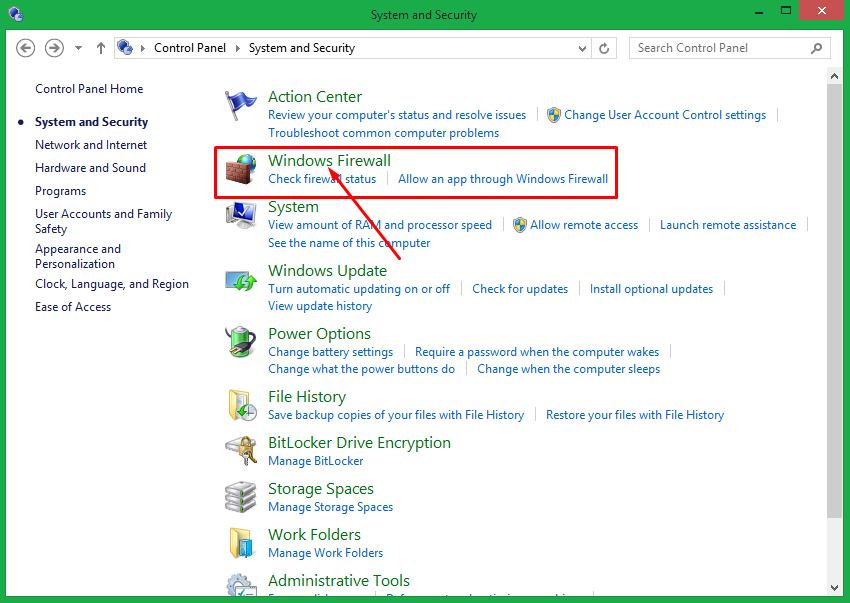Click Check for updates
Viewport: 850px width, 603px height.
(x=520, y=289)
